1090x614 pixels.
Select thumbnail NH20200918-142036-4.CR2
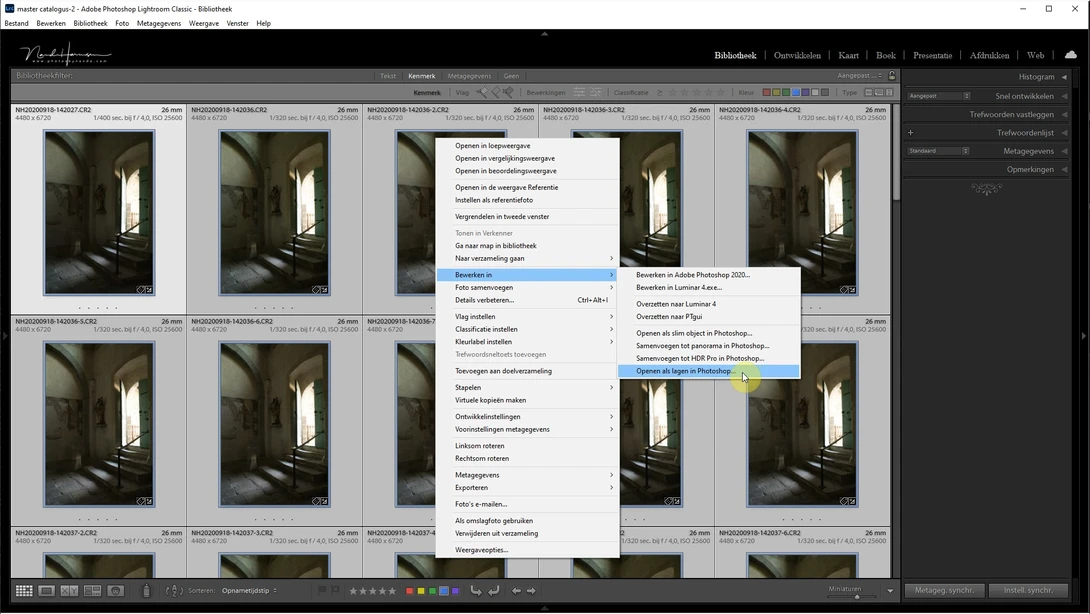pos(802,212)
